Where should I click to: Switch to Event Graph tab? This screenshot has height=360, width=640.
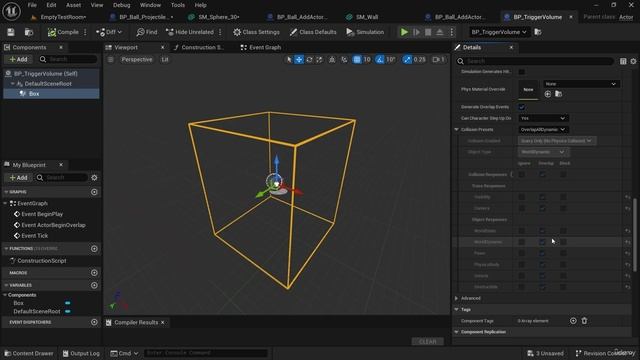click(261, 47)
